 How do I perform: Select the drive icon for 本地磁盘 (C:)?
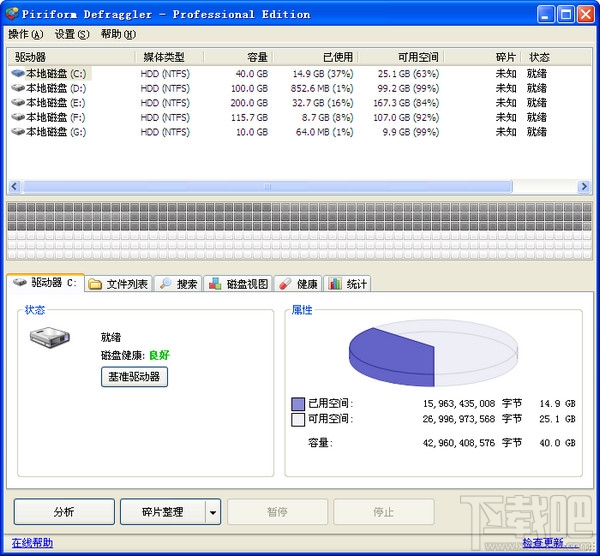point(18,73)
